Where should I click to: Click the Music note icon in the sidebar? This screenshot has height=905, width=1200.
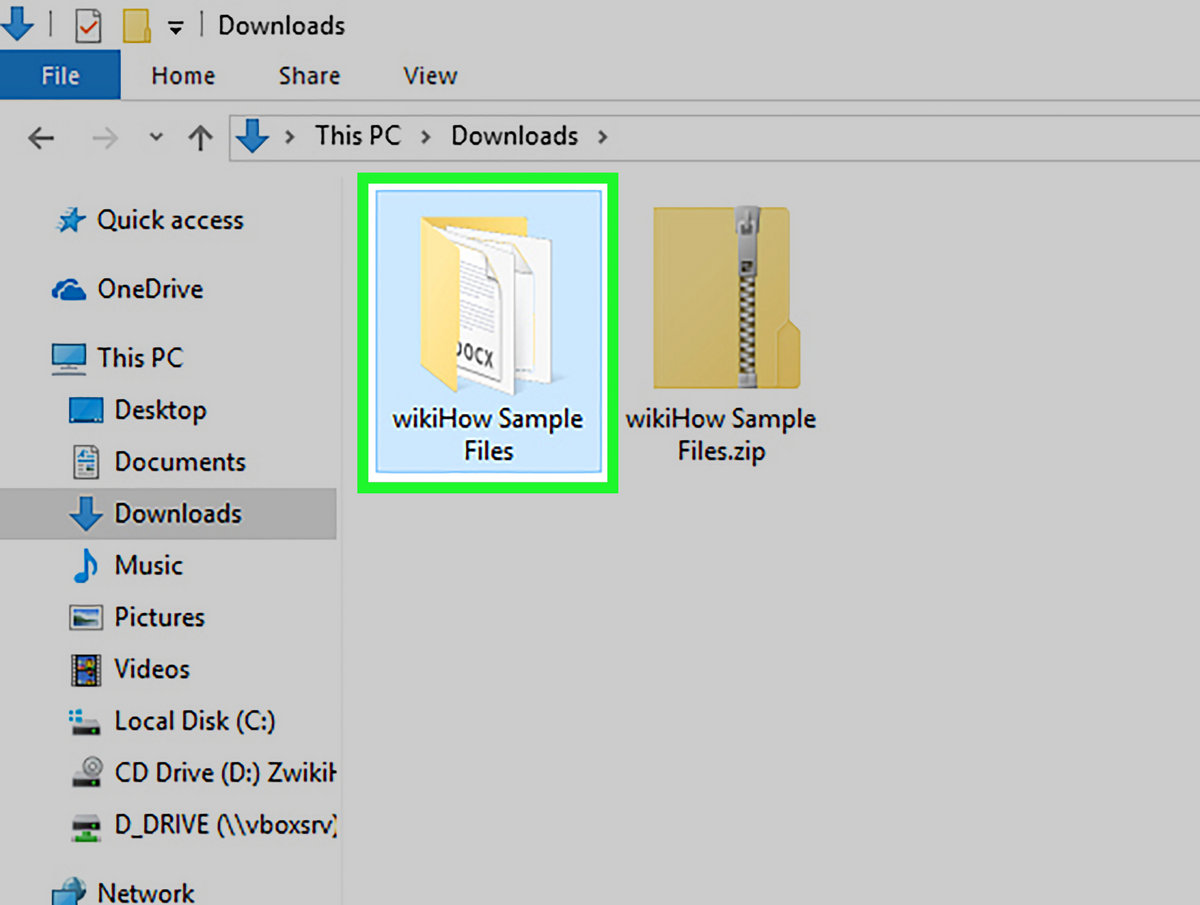tap(86, 566)
